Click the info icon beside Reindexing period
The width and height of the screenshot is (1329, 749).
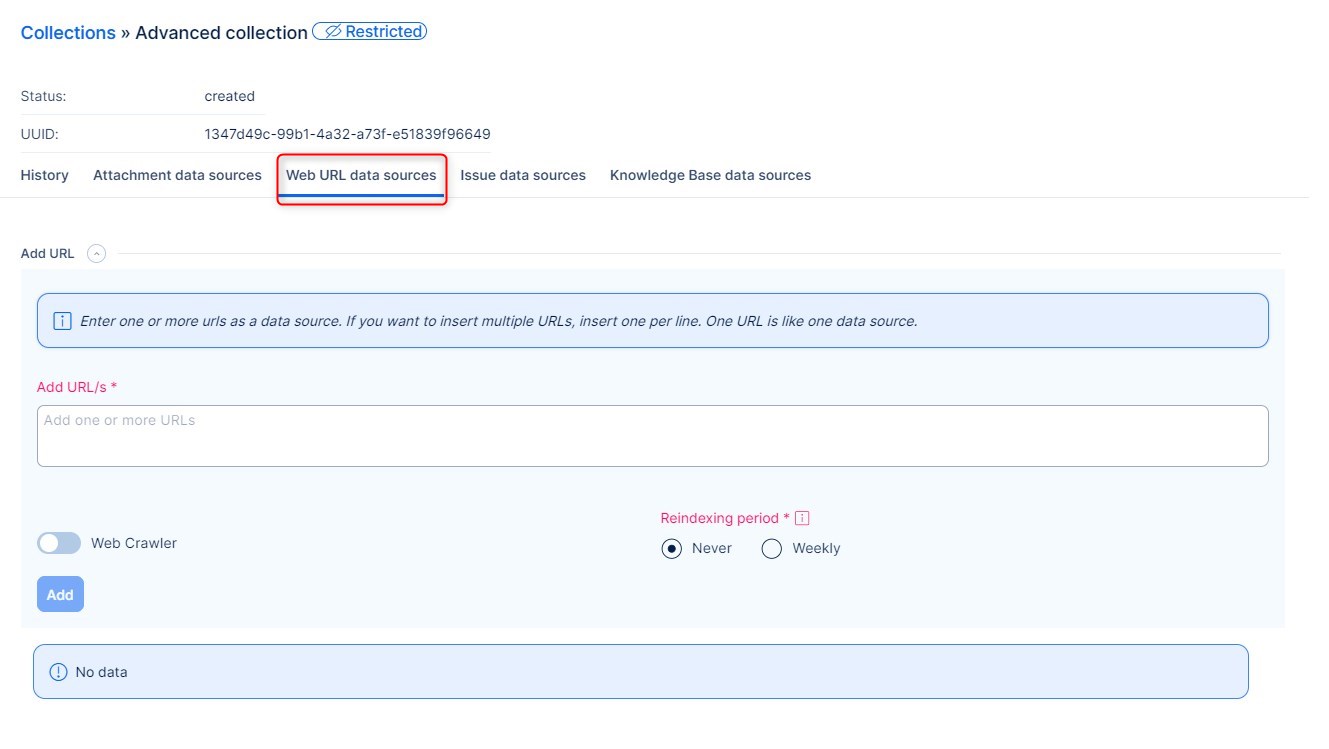pyautogui.click(x=802, y=518)
